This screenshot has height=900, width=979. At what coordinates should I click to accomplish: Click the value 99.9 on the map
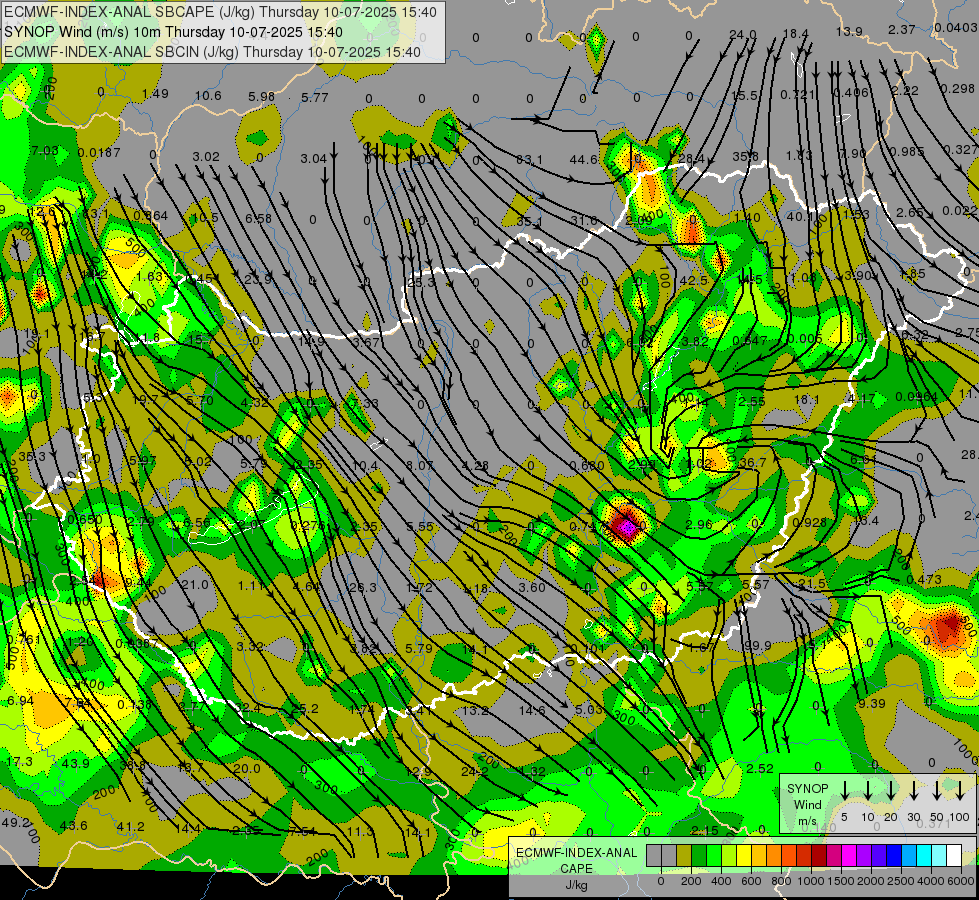758,646
